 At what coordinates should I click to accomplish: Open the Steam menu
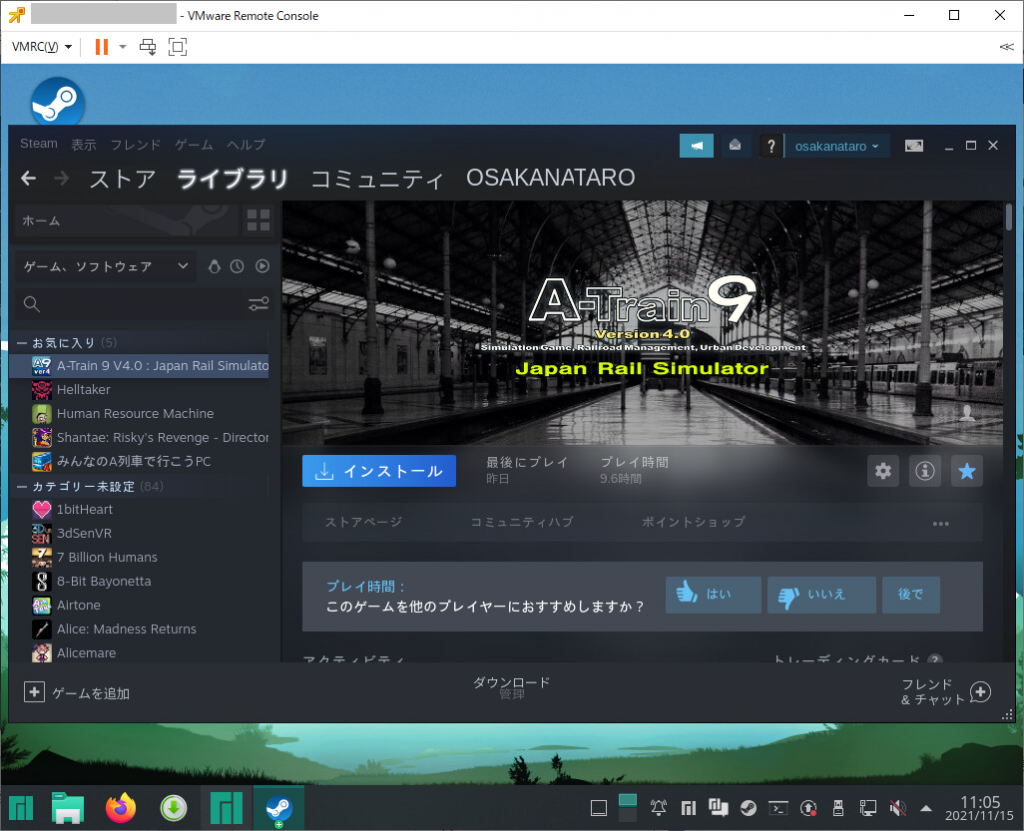tap(39, 144)
